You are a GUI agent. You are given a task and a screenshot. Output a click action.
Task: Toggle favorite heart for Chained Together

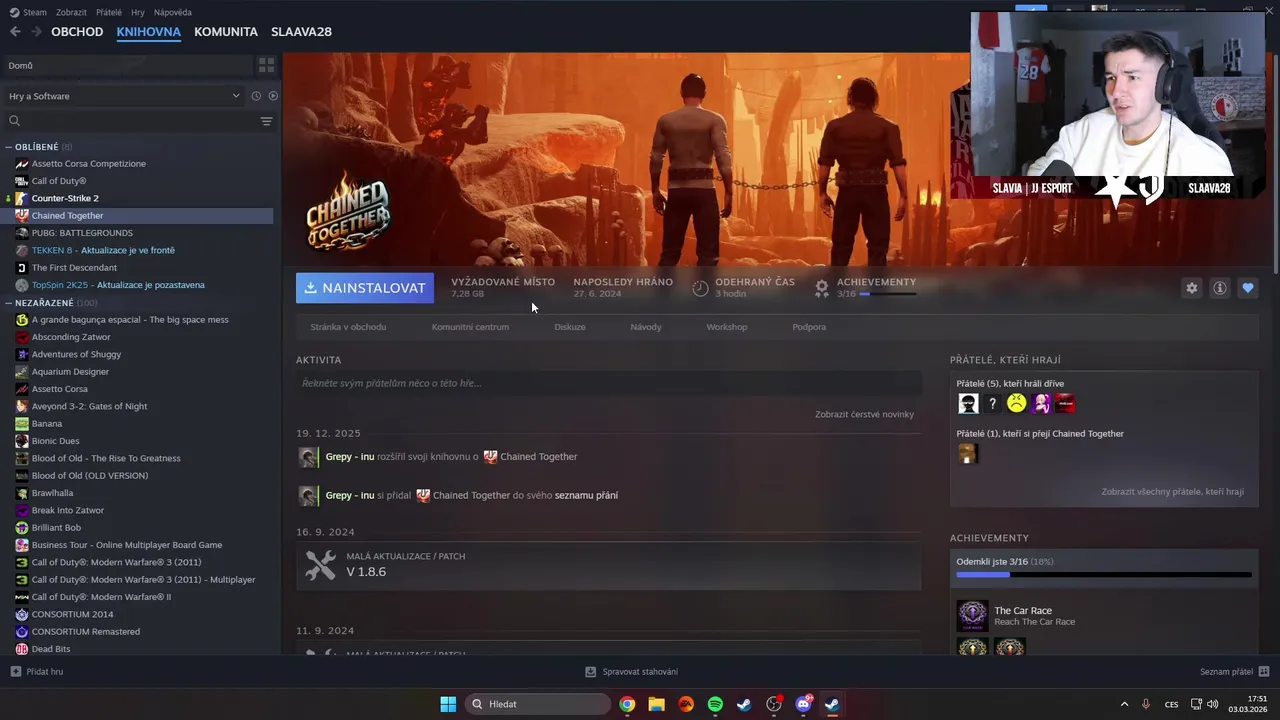[x=1248, y=288]
